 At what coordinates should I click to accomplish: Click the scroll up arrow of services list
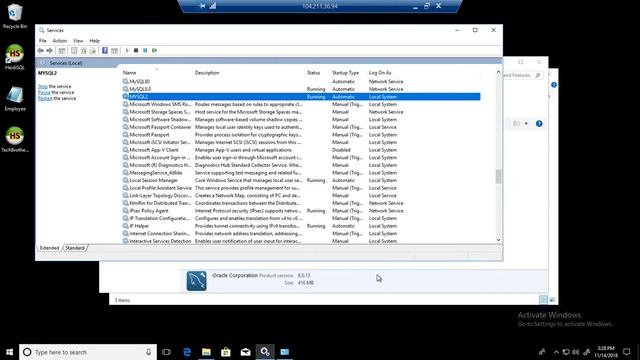pos(498,72)
